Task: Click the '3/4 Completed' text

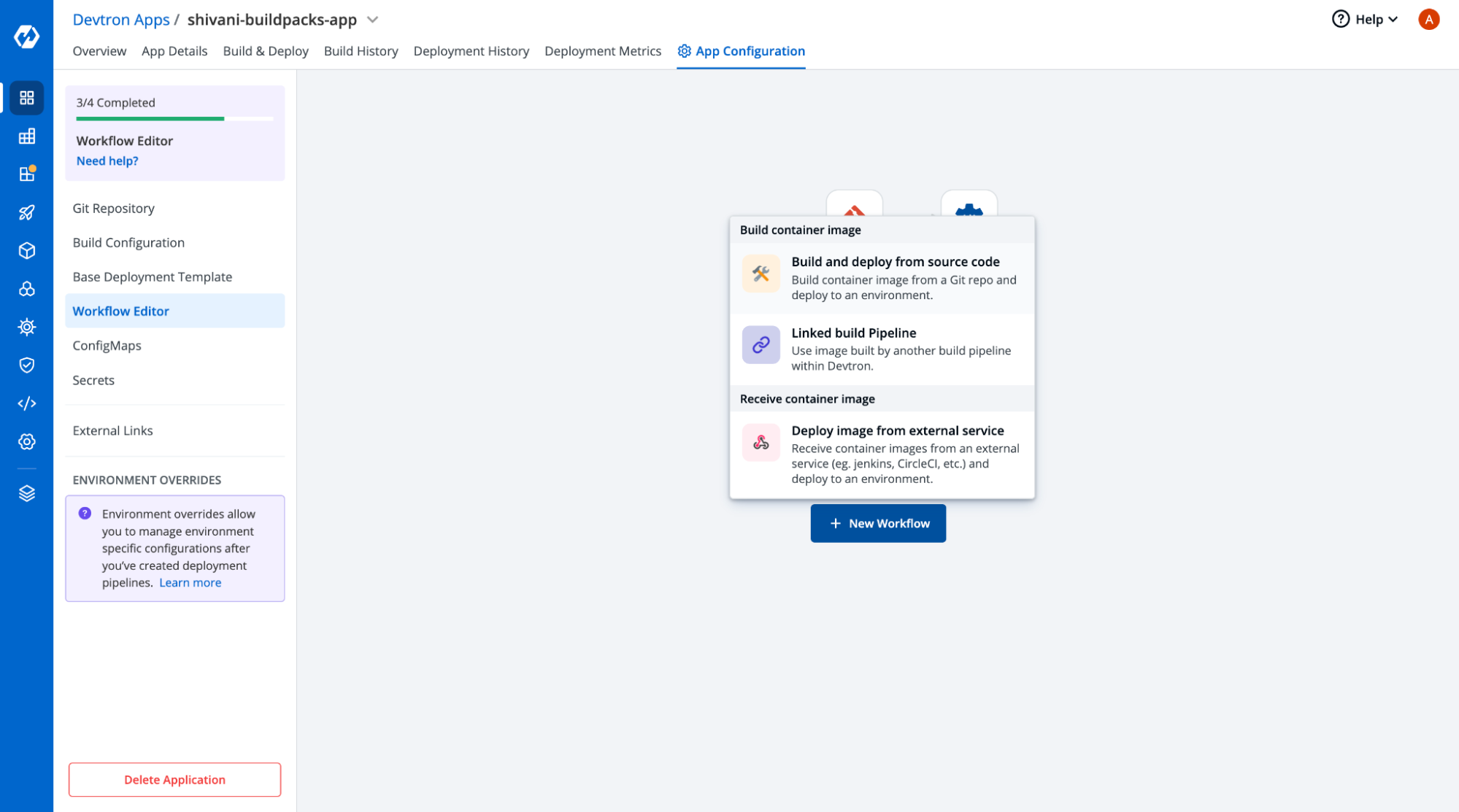Action: [x=115, y=103]
